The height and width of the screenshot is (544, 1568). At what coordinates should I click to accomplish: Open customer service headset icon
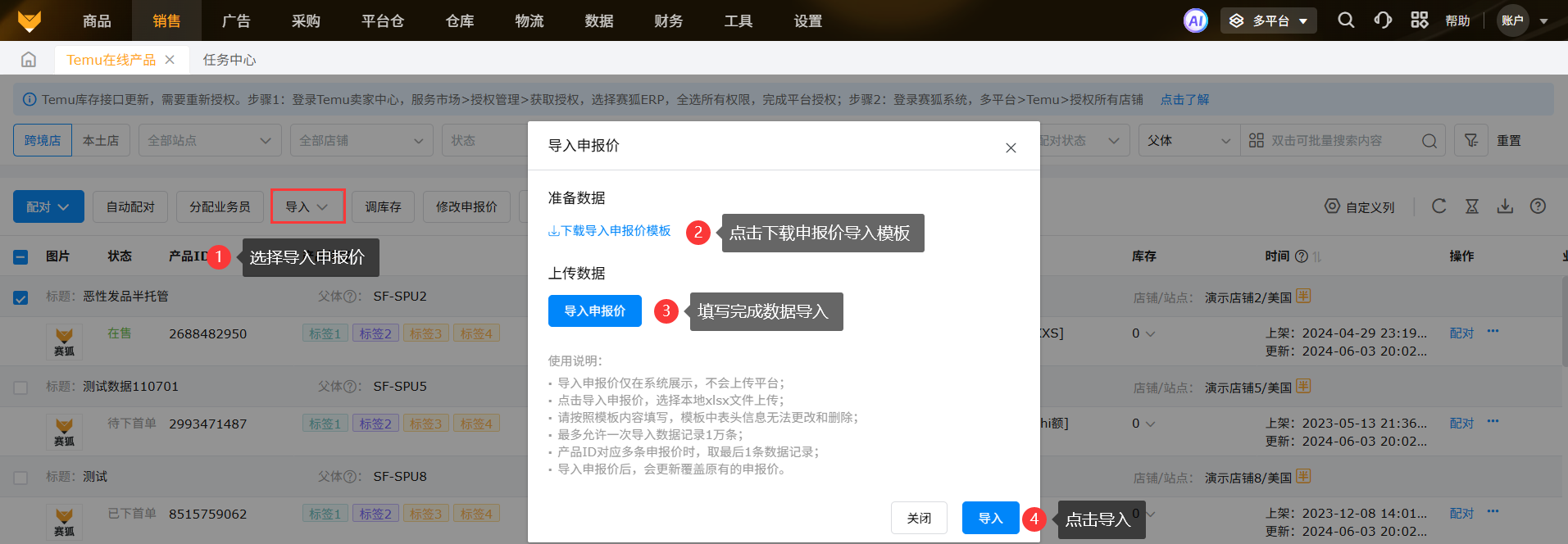(1383, 20)
